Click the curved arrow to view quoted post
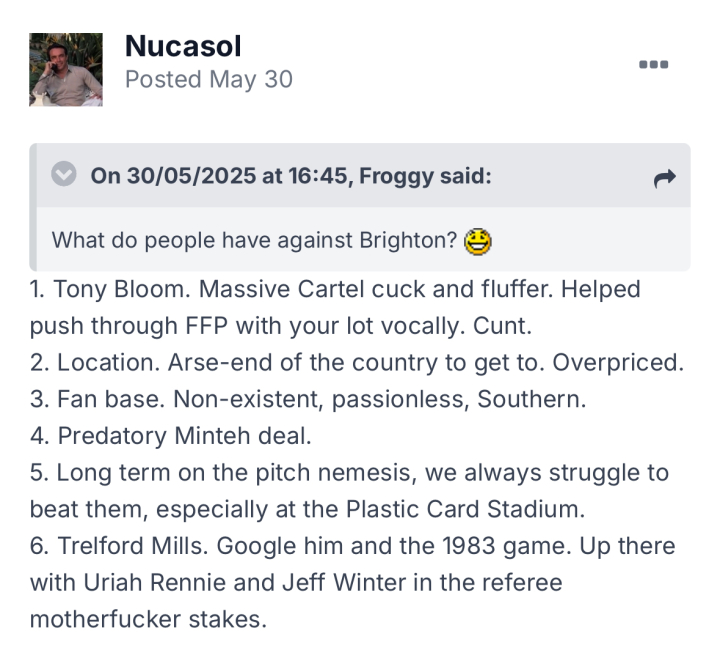This screenshot has width=720, height=661. 664,179
